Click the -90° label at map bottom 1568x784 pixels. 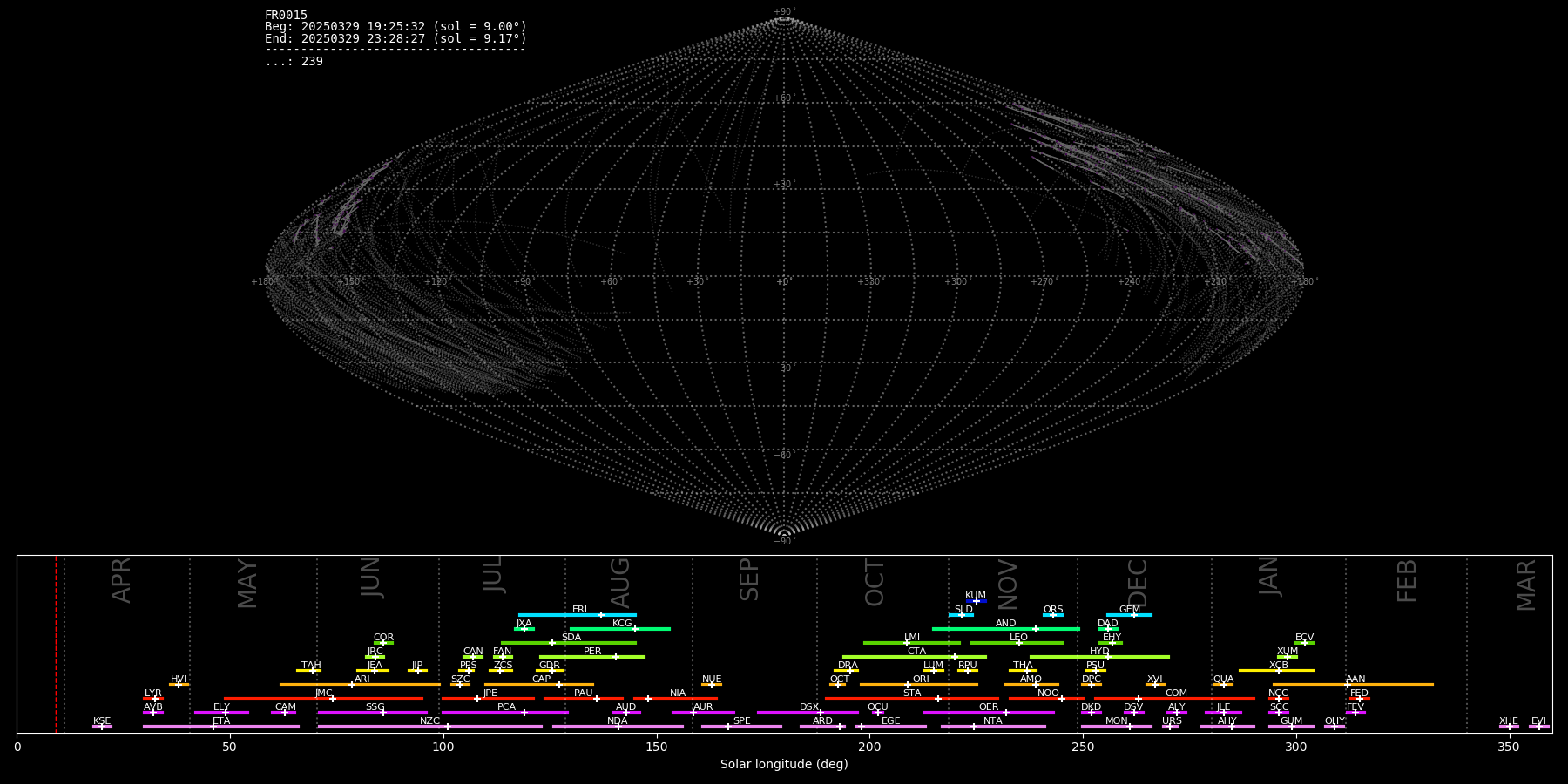click(x=784, y=541)
